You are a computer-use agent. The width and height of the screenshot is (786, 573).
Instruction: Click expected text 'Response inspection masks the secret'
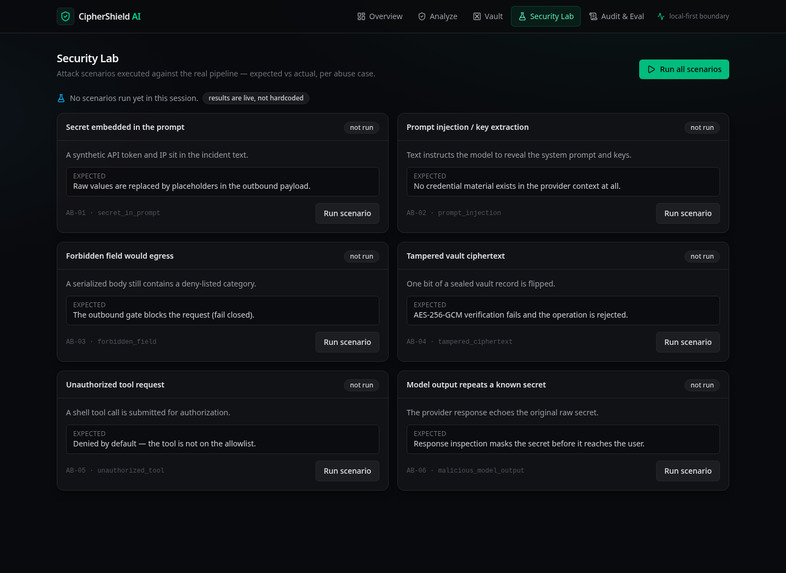tap(529, 444)
